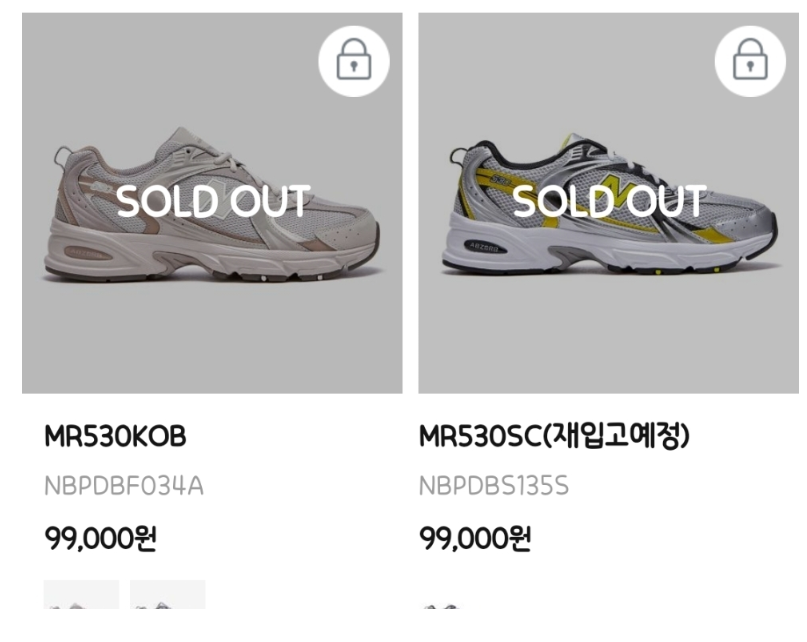Click the 99,000원 price under MR530KOB

(101, 539)
